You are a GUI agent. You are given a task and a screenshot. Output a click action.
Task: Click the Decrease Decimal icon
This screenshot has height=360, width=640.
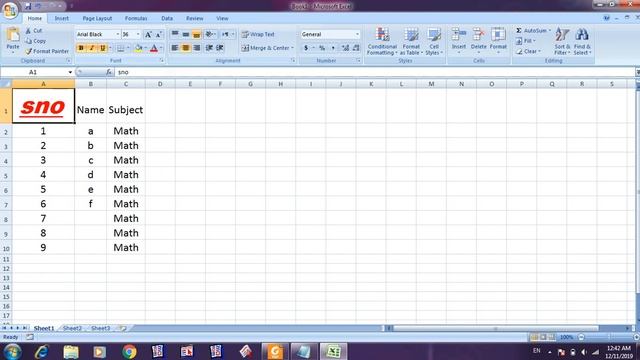pyautogui.click(x=356, y=48)
